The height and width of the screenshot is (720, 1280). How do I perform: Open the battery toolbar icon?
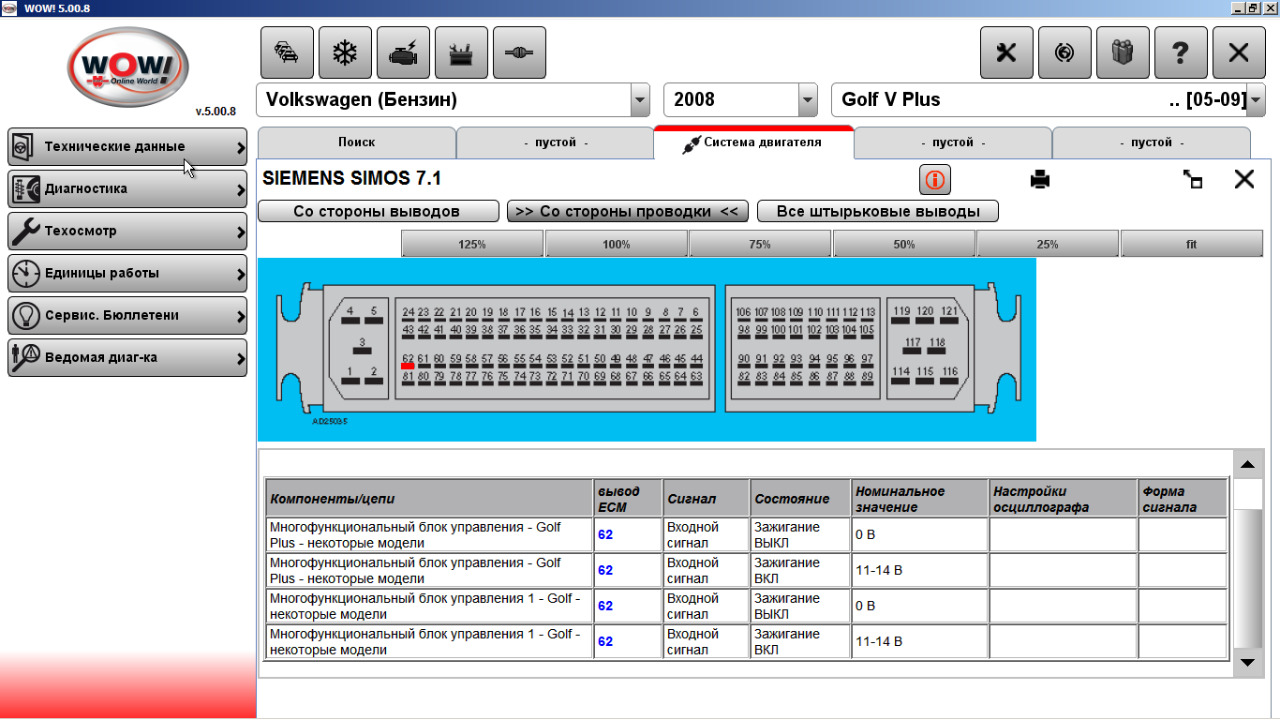pos(461,53)
